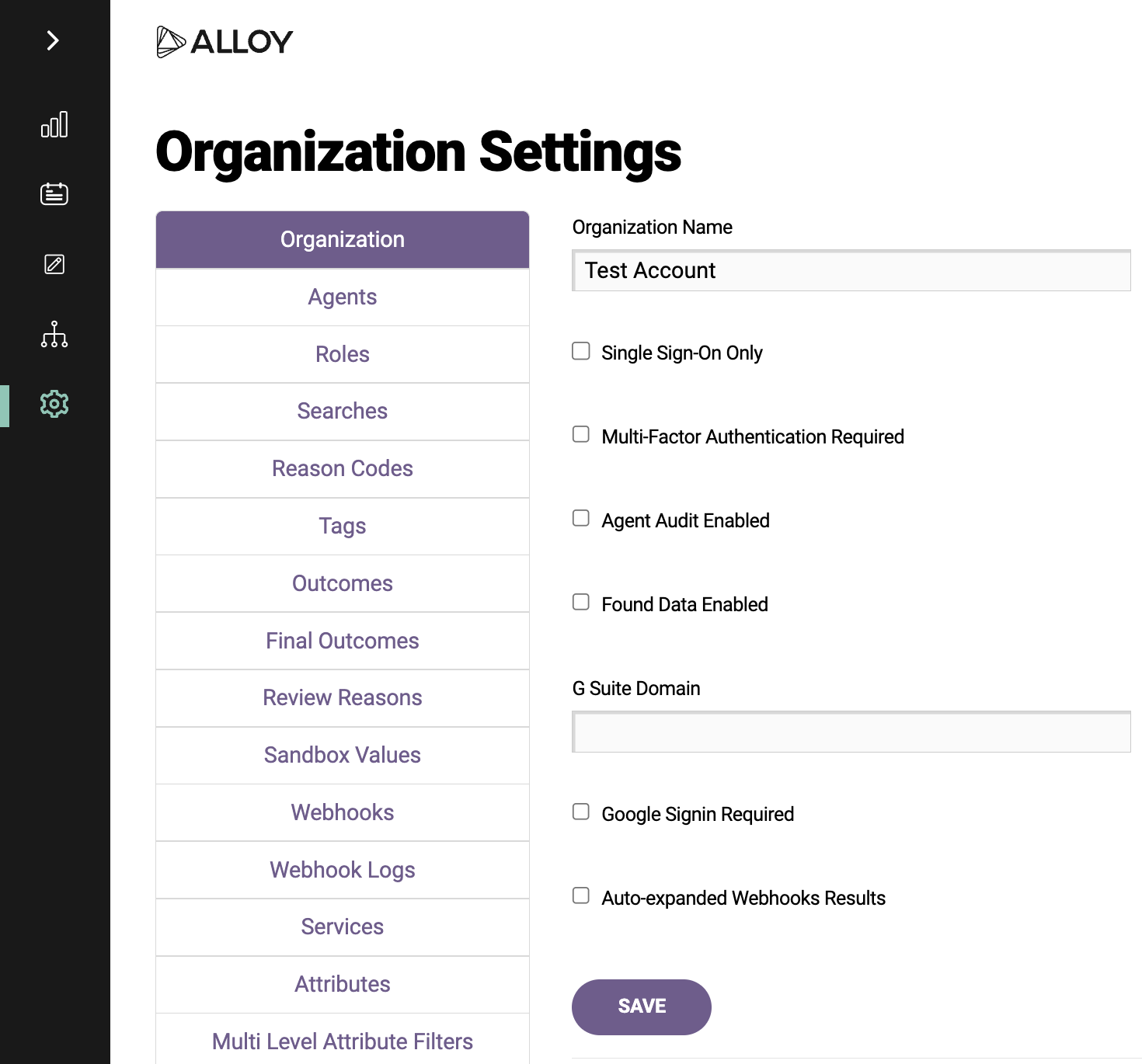
Task: Click the SAVE button
Action: [642, 1007]
